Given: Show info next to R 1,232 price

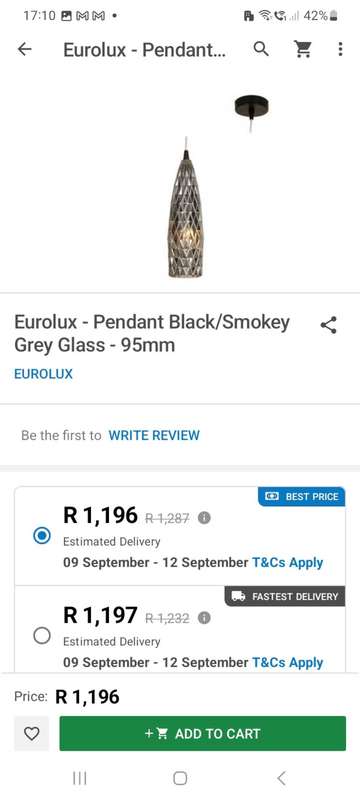Looking at the screenshot, I should pos(204,618).
